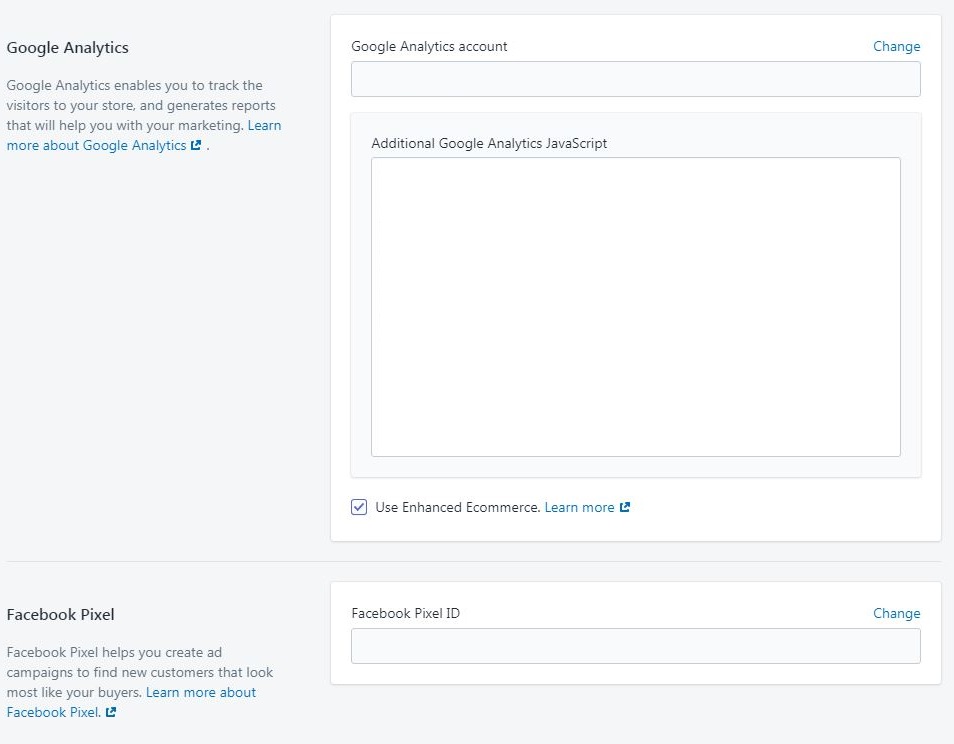Click the Use Enhanced Ecommerce label text
Screen dimensions: 954x744
[458, 507]
